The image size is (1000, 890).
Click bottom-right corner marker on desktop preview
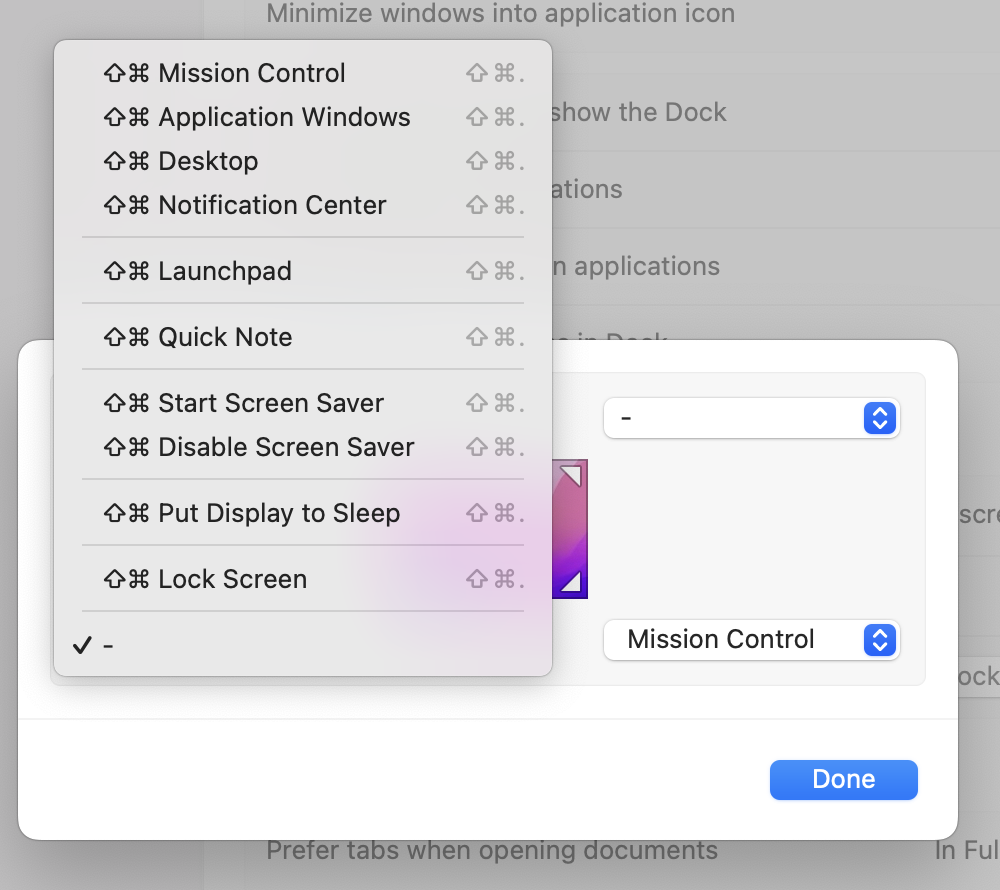click(572, 584)
